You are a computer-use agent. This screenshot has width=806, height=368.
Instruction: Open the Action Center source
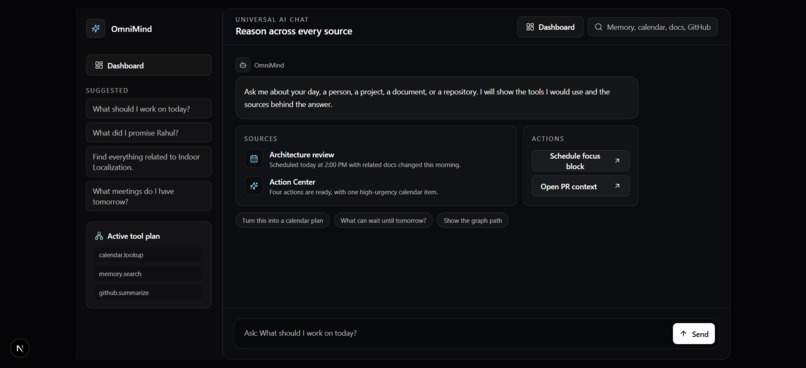376,187
